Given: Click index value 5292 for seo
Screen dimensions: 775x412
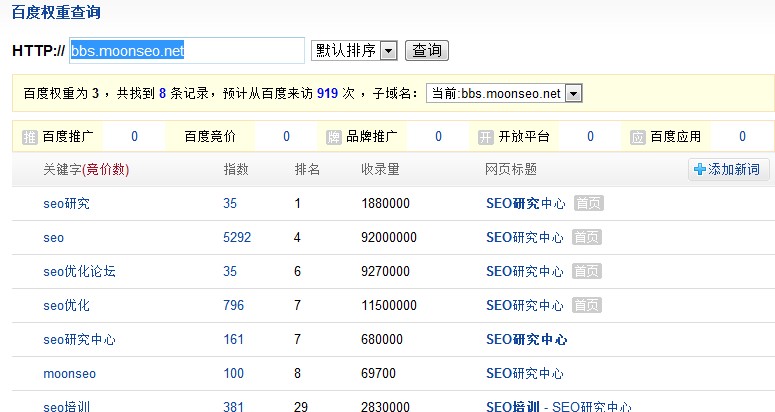Looking at the screenshot, I should click(237, 238).
